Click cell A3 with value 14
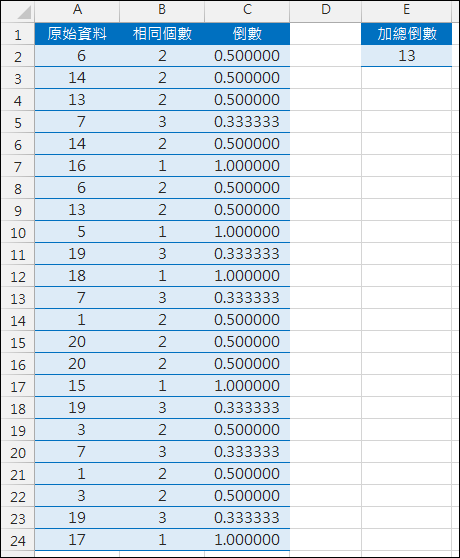460x558 pixels. pyautogui.click(x=77, y=78)
